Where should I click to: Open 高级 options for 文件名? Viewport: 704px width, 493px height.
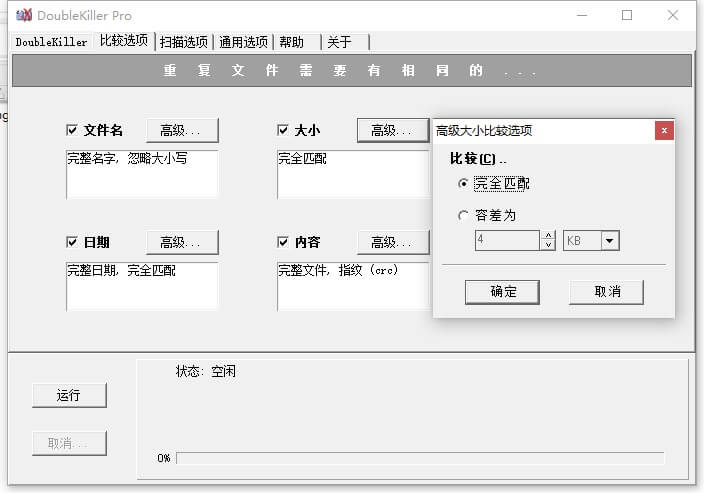pyautogui.click(x=182, y=130)
